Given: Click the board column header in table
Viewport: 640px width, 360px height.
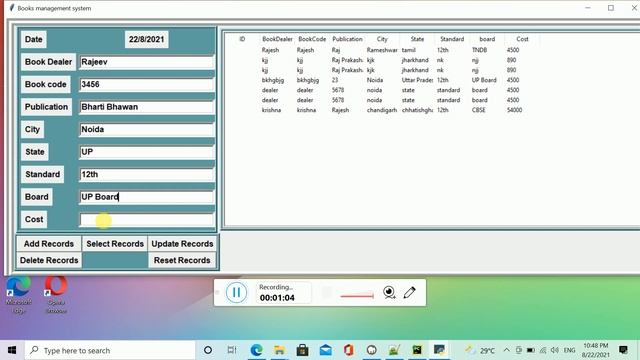Looking at the screenshot, I should coord(487,39).
